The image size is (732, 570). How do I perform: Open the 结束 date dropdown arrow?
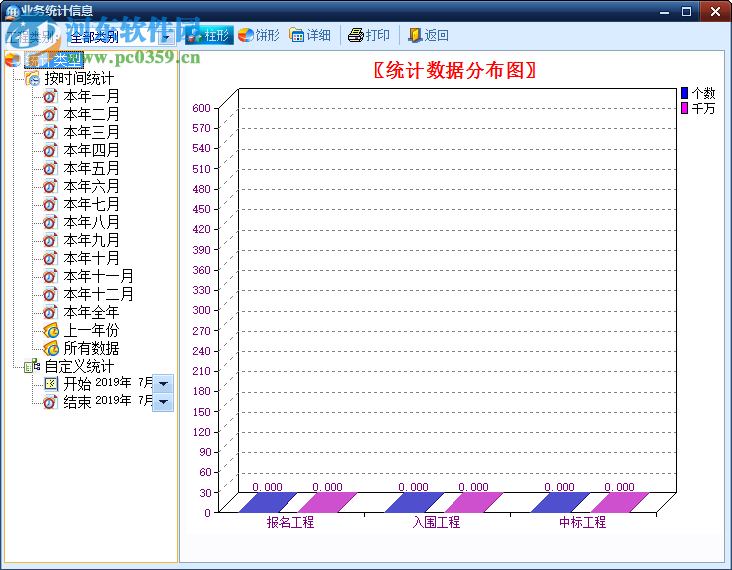[163, 402]
